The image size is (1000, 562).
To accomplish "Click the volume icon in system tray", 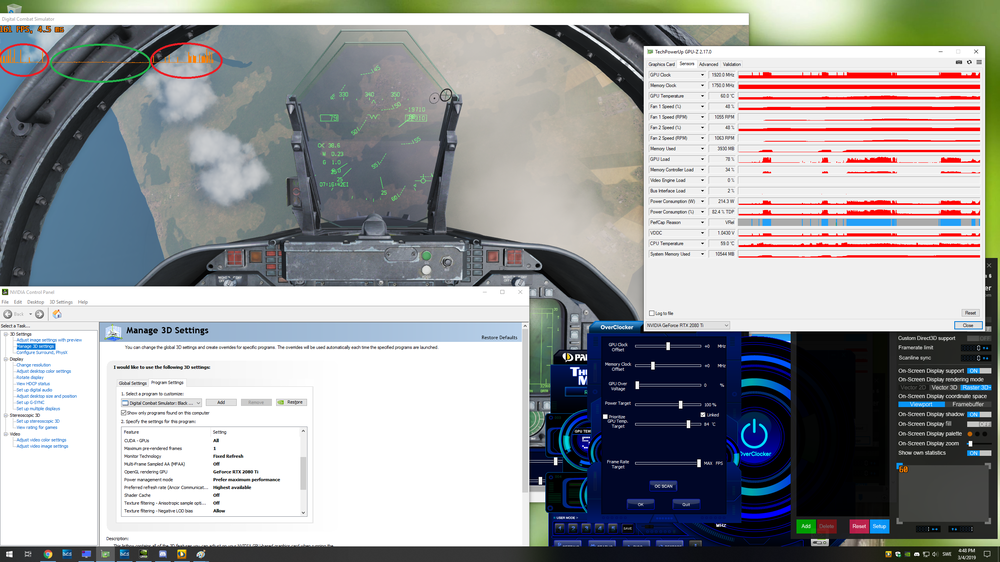I will point(935,554).
